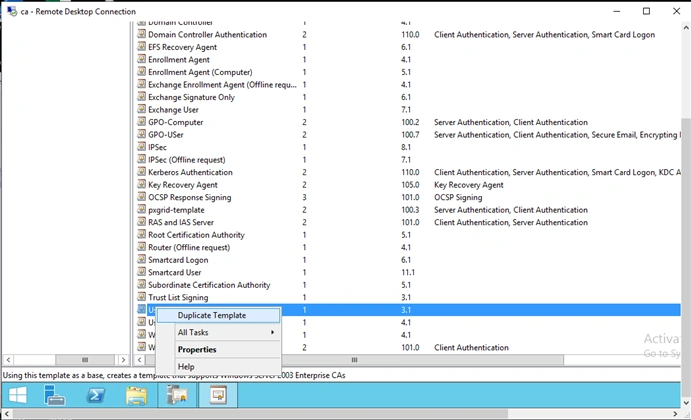Click Domain Controller Authentication template icon
This screenshot has width=691, height=420.
point(141,34)
